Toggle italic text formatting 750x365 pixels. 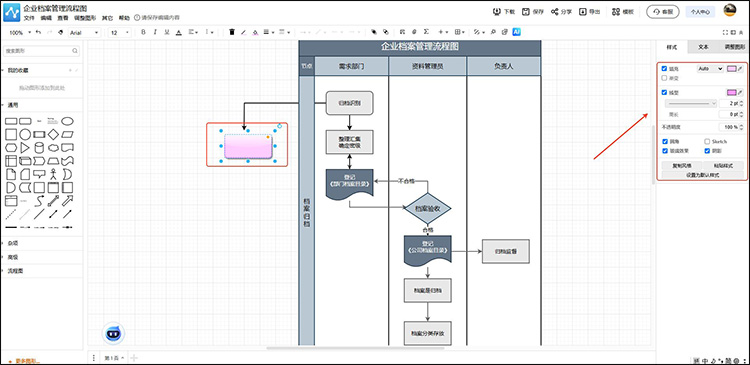click(x=155, y=32)
